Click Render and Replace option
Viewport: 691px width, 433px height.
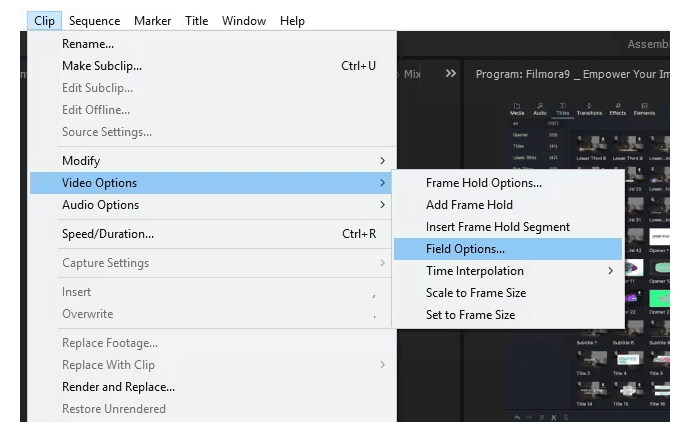pyautogui.click(x=118, y=387)
